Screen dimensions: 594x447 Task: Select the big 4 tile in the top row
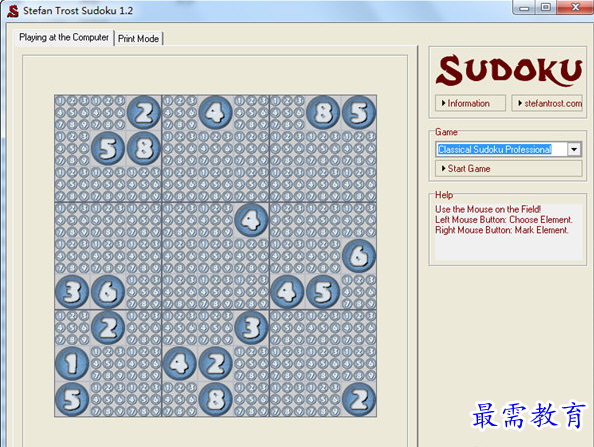(x=216, y=113)
